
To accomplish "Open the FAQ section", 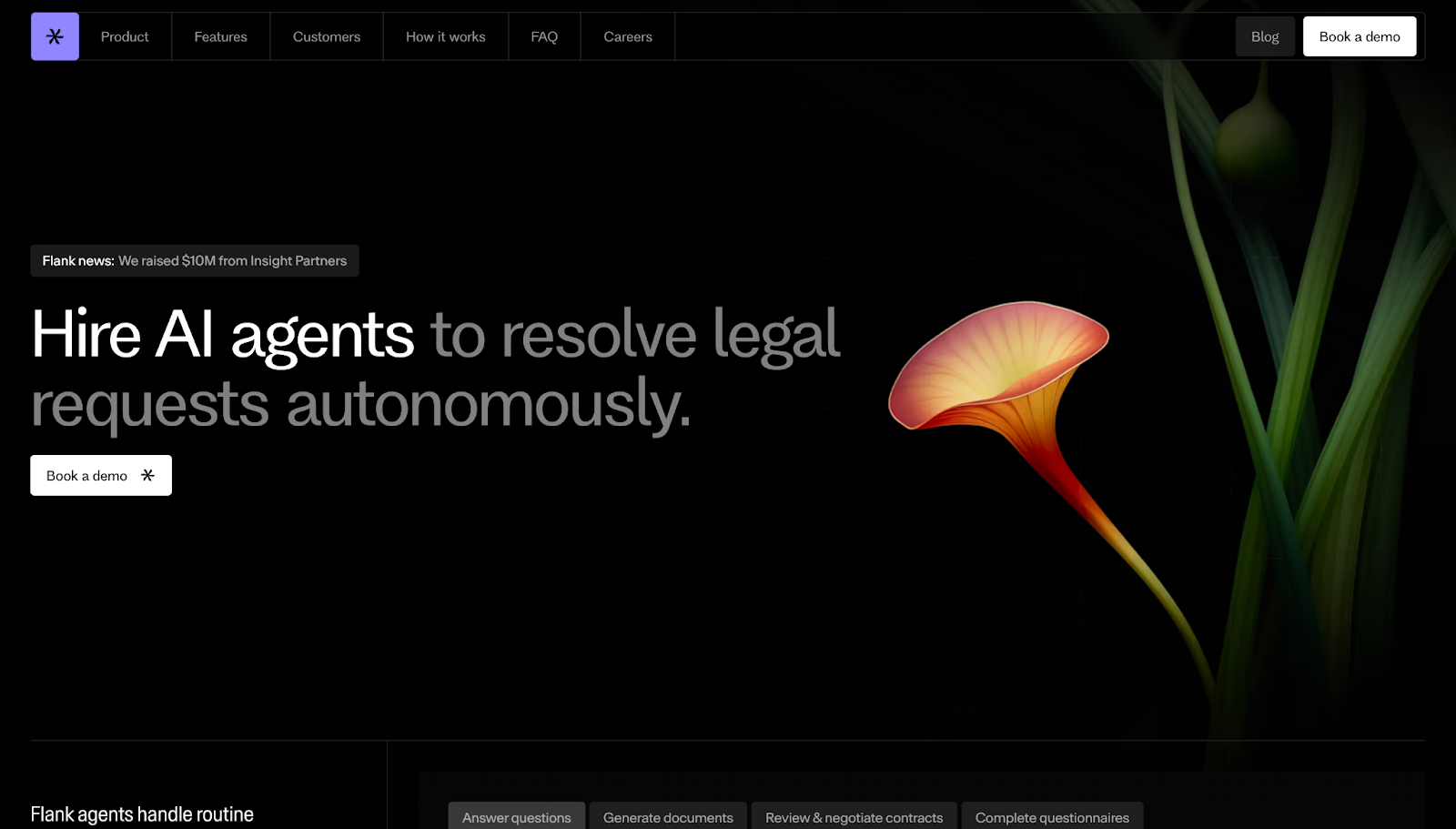I will click(543, 36).
